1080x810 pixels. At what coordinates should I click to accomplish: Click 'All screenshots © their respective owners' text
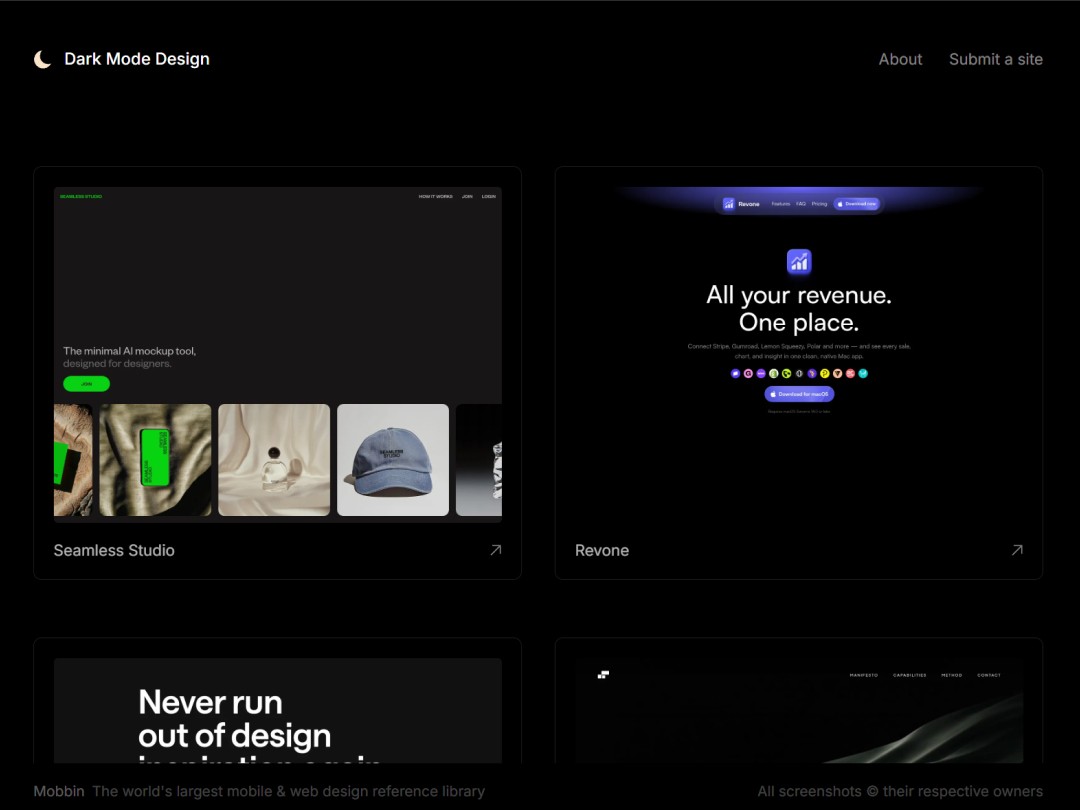pyautogui.click(x=900, y=791)
